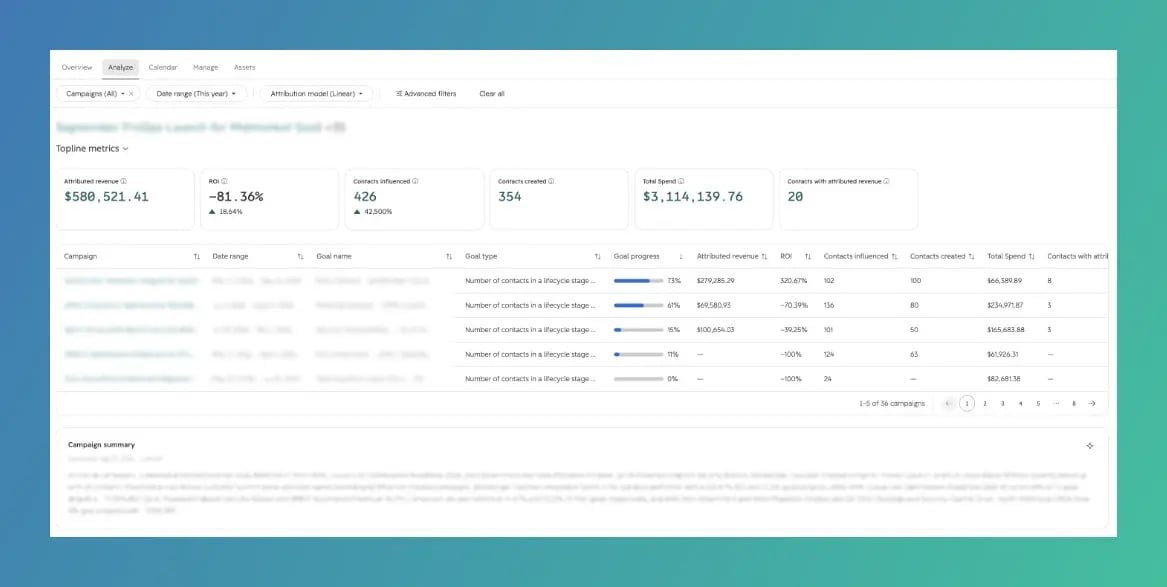Sort by the Goal progress column
The height and width of the screenshot is (587, 1167).
(680, 256)
